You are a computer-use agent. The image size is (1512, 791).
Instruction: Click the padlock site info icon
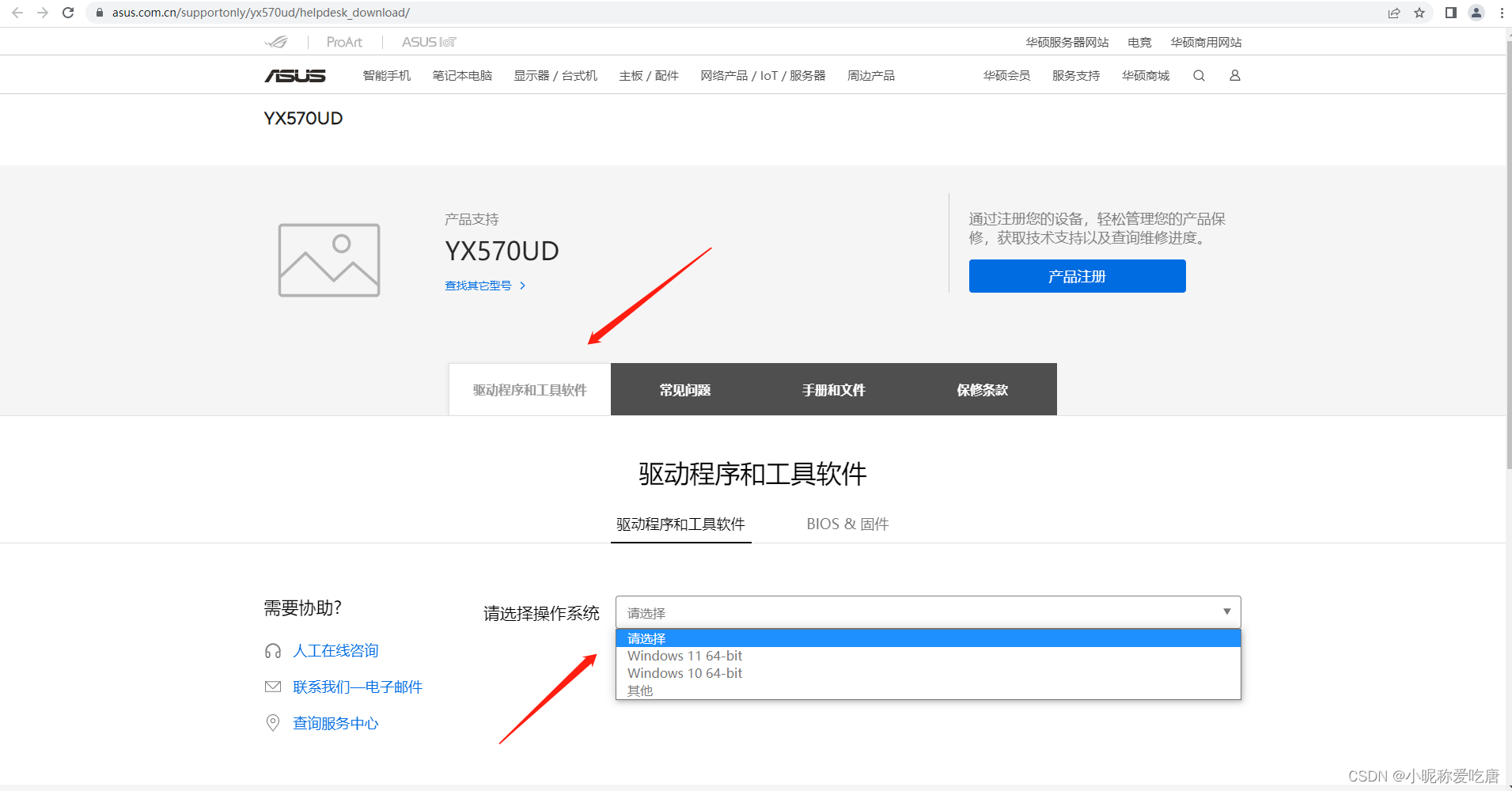[x=100, y=13]
